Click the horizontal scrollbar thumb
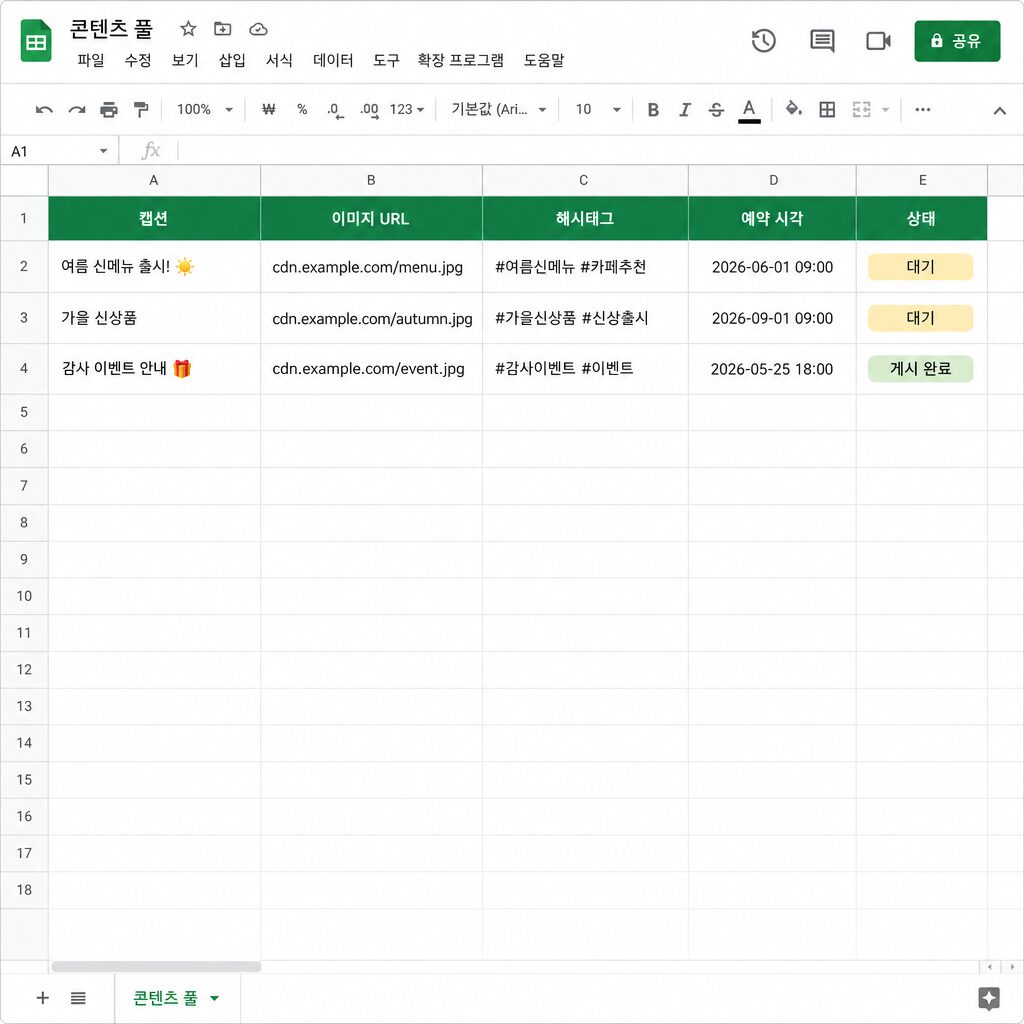Image resolution: width=1024 pixels, height=1024 pixels. (156, 967)
